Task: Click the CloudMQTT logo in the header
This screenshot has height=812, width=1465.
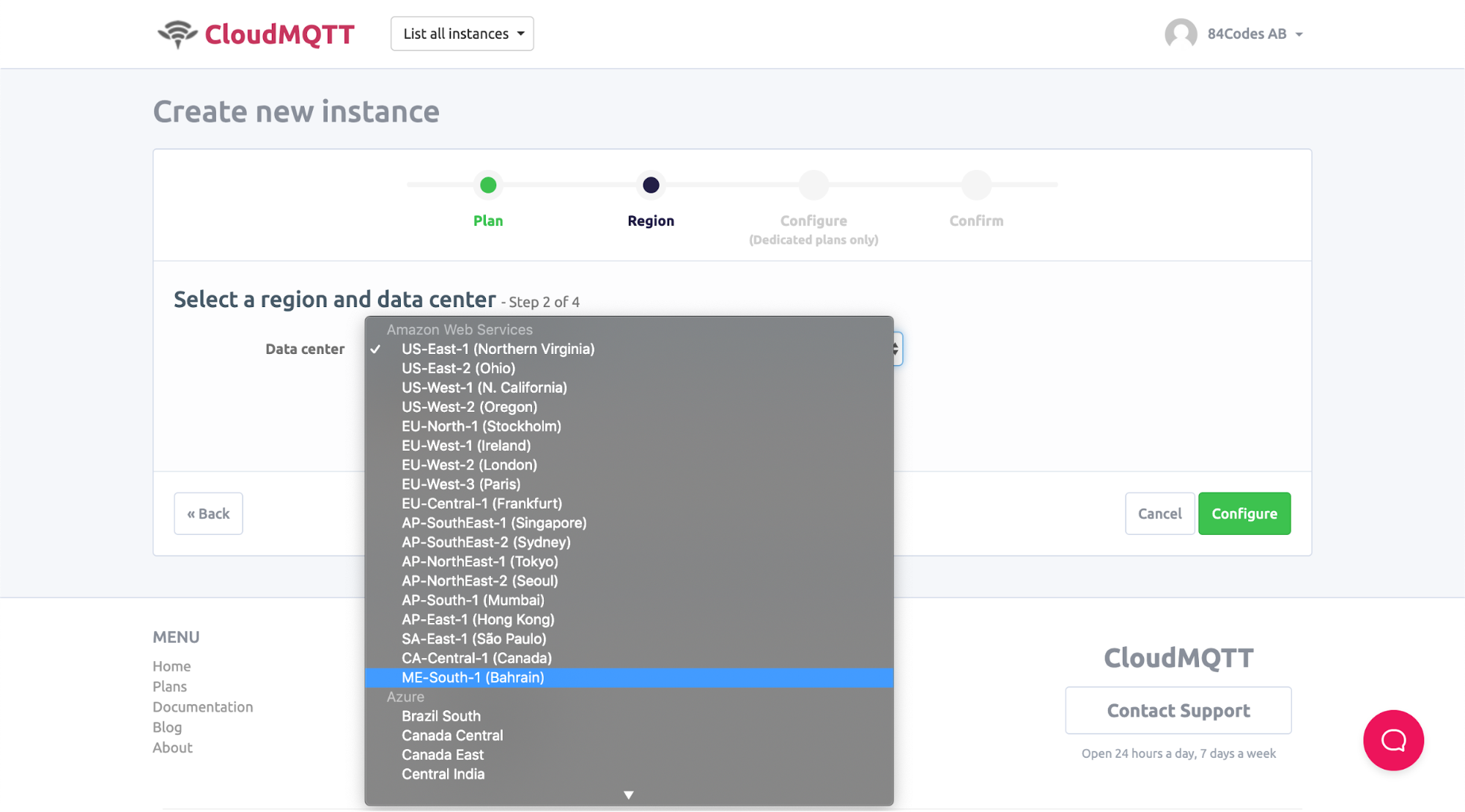Action: click(257, 34)
